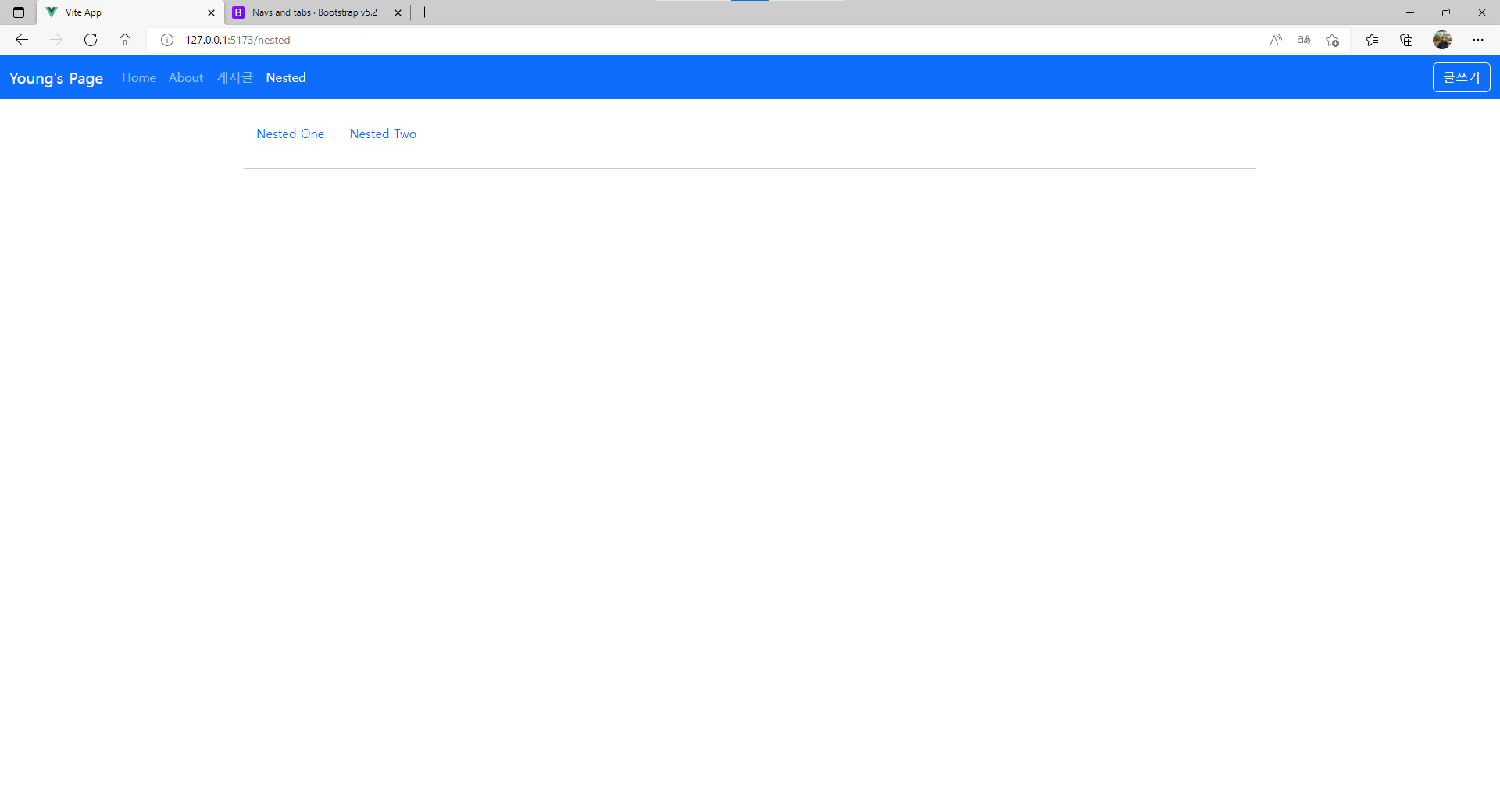Viewport: 1500px width, 812px height.
Task: Open the user profile avatar
Action: point(1442,40)
